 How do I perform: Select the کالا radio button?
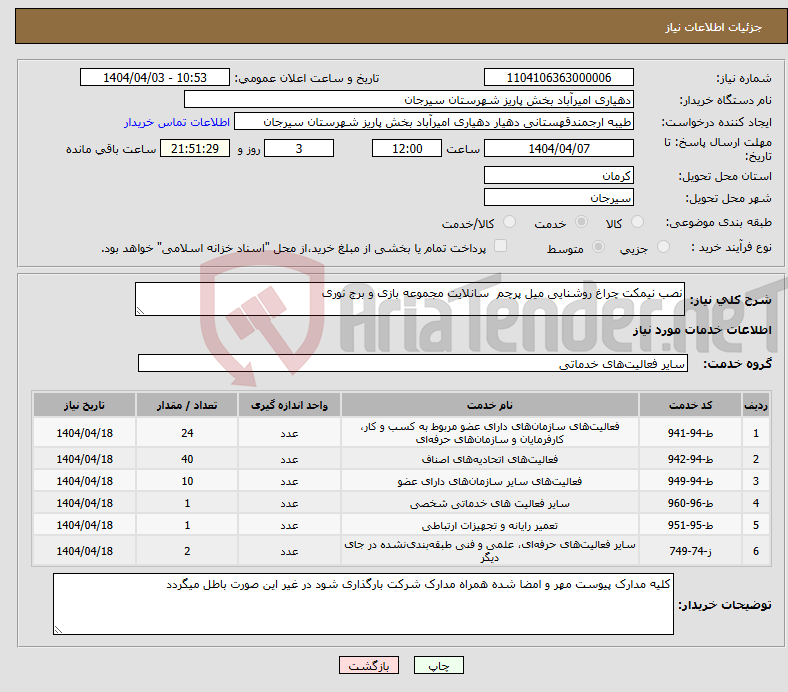point(637,222)
